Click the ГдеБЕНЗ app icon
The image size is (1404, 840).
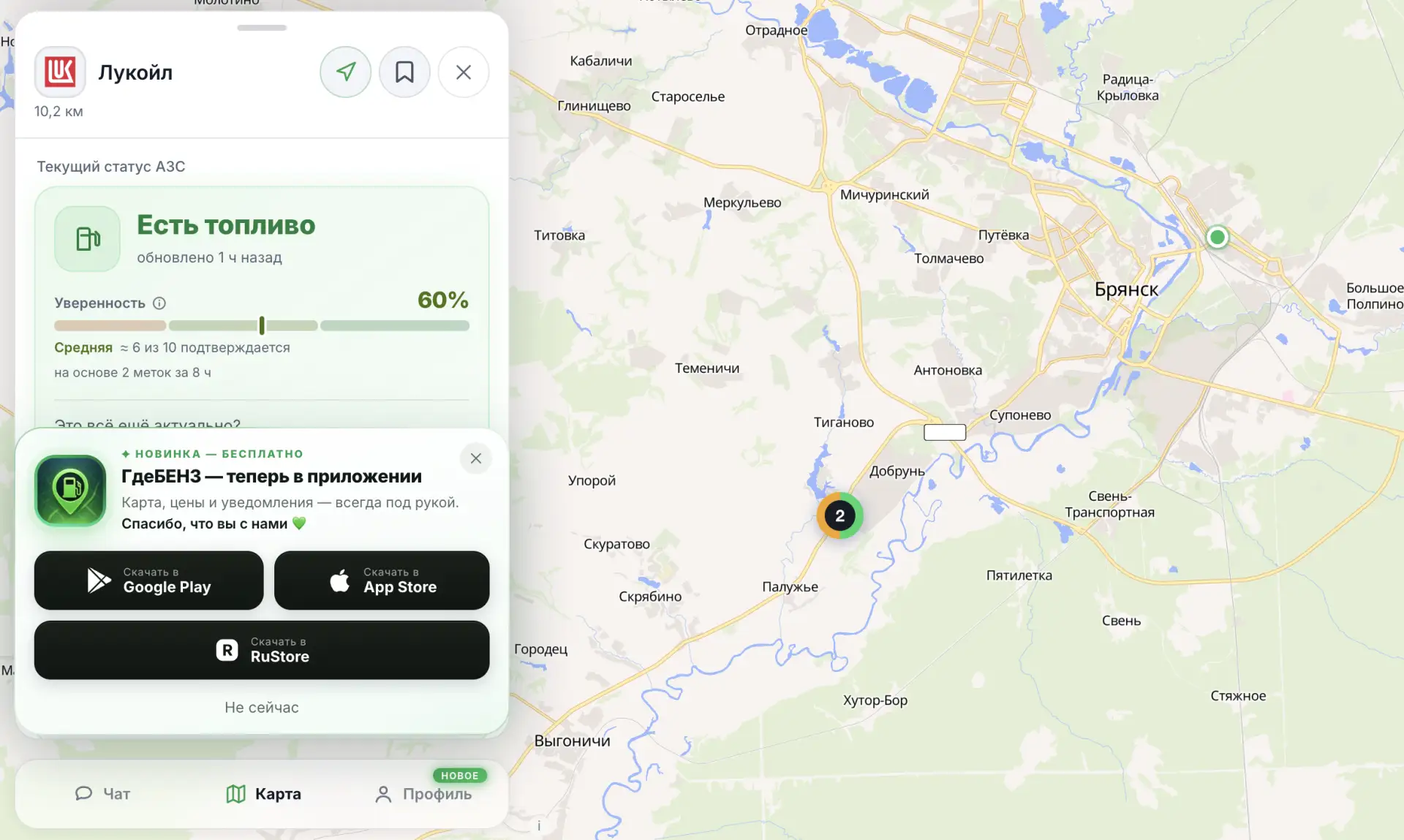pyautogui.click(x=70, y=491)
